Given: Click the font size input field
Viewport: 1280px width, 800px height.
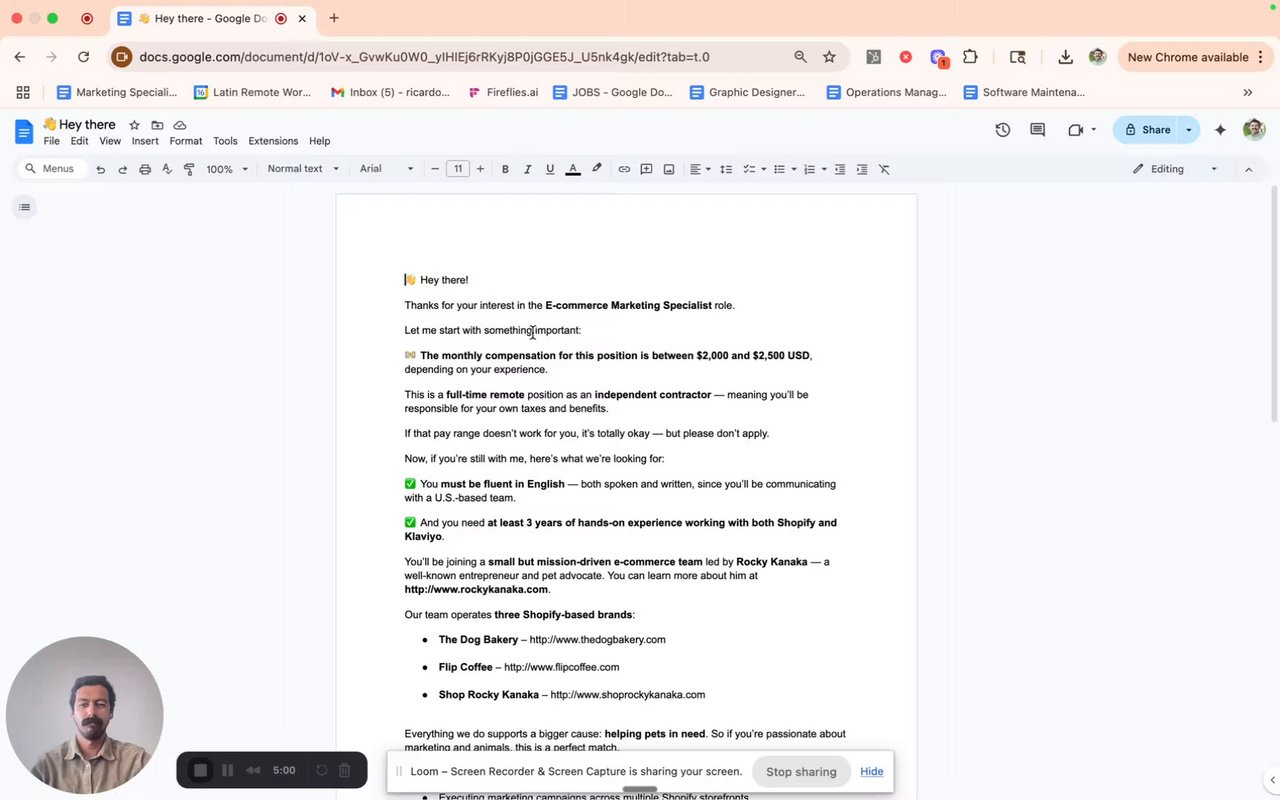Looking at the screenshot, I should tap(458, 169).
